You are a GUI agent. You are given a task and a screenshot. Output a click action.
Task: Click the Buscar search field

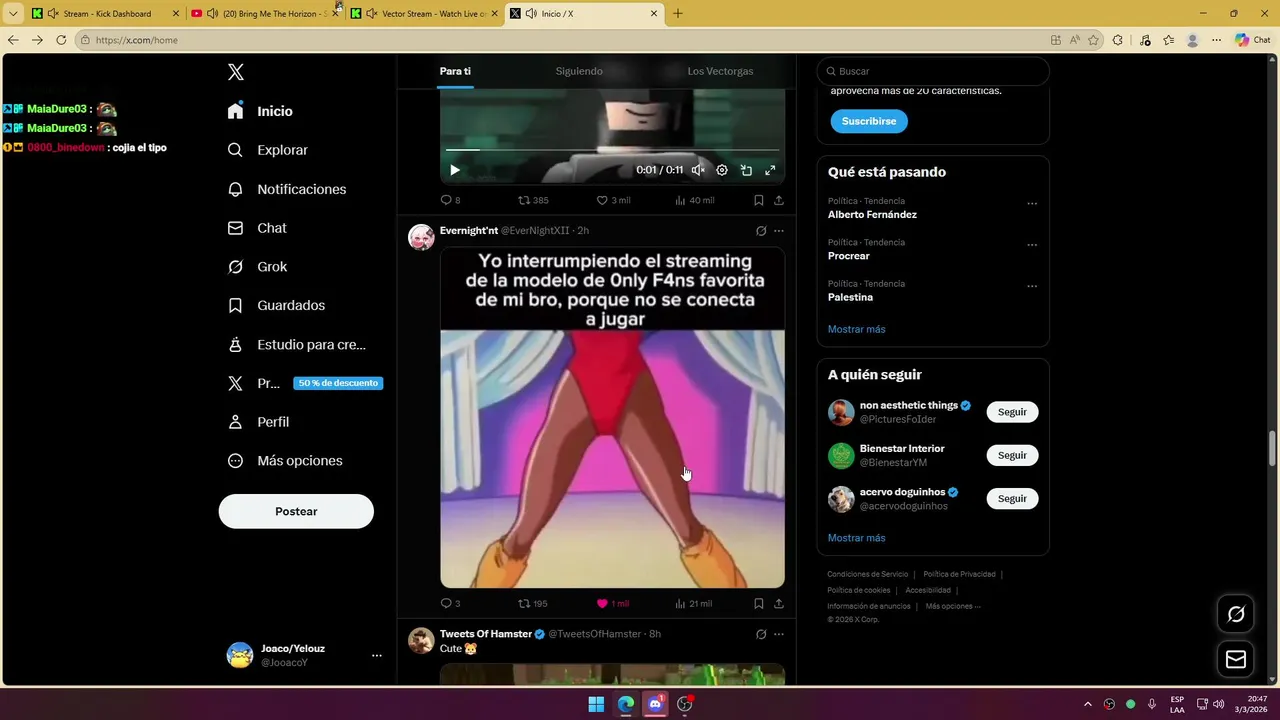click(933, 71)
